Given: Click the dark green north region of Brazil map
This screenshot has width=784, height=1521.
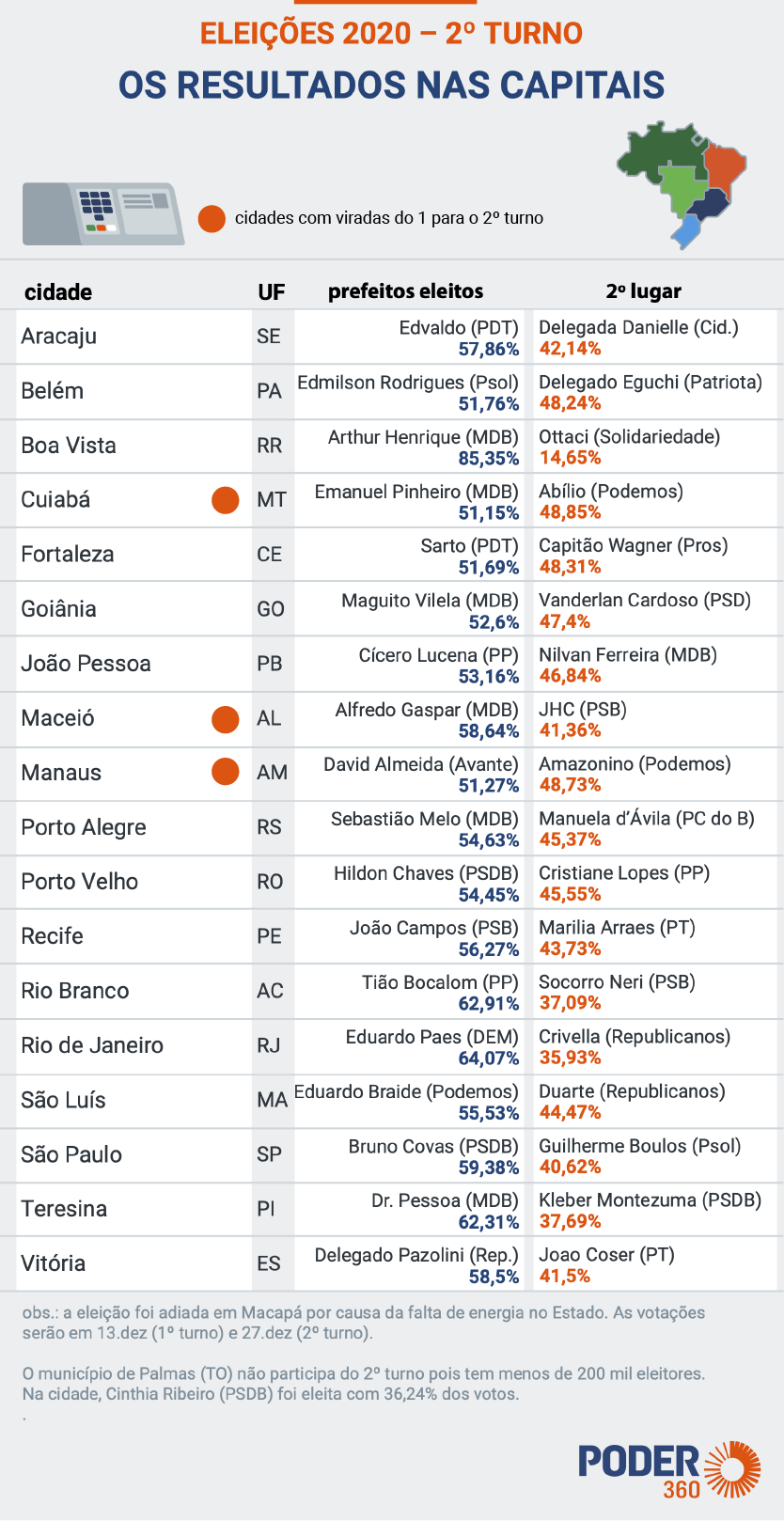Looking at the screenshot, I should 654,150.
